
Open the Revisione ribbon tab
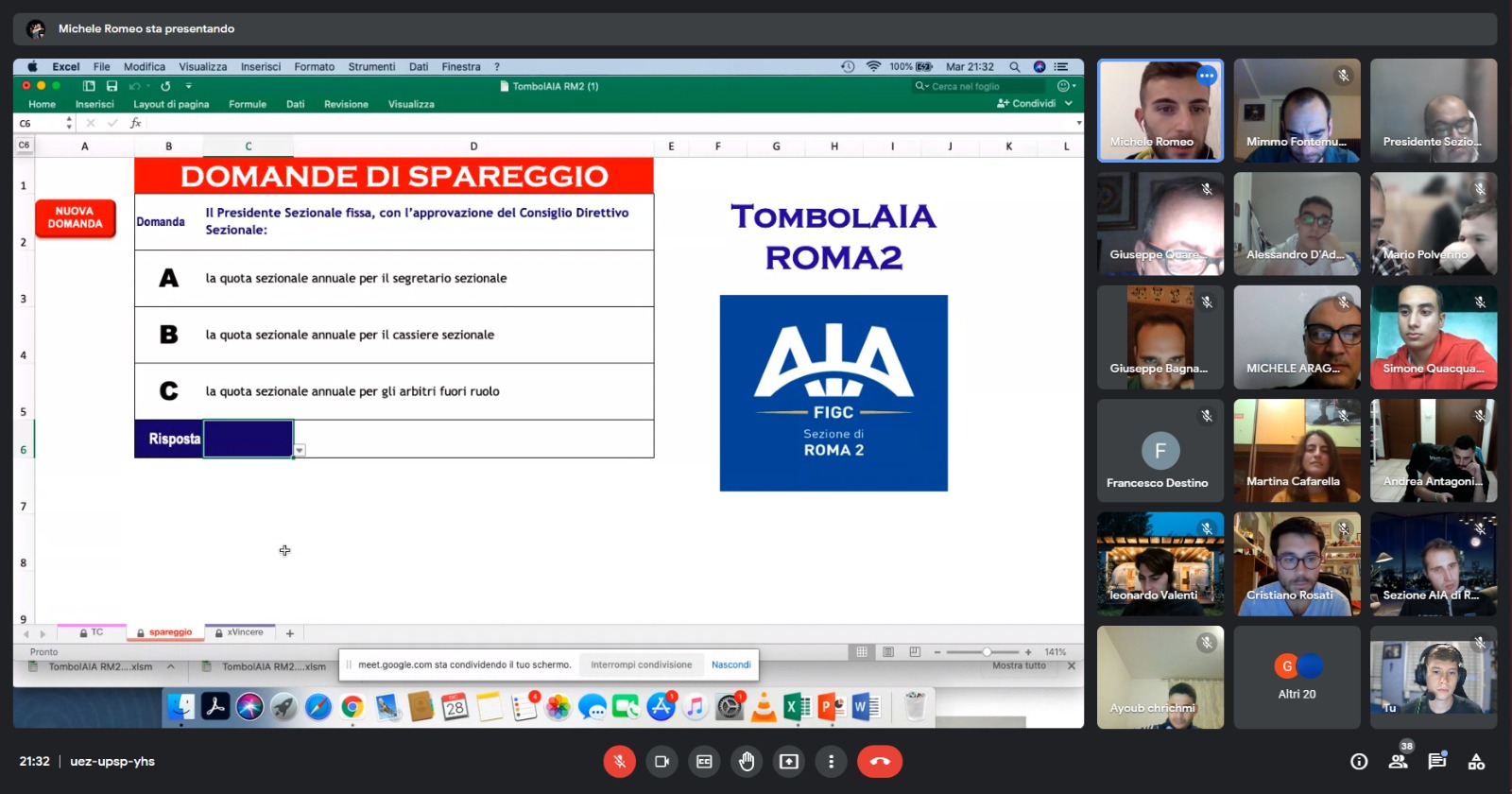coord(346,104)
